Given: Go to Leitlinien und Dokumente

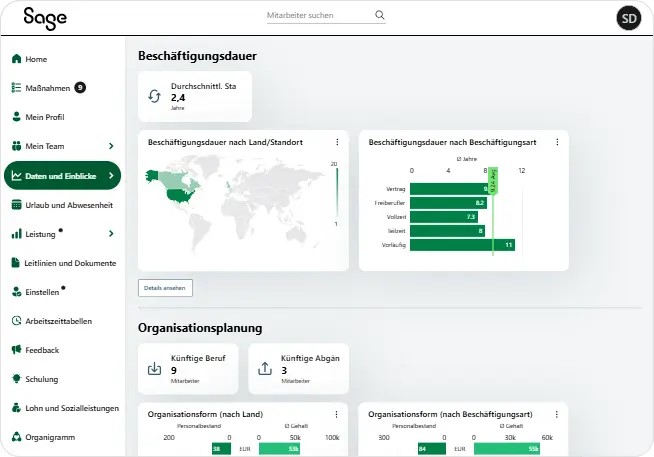Looking at the screenshot, I should [70, 263].
